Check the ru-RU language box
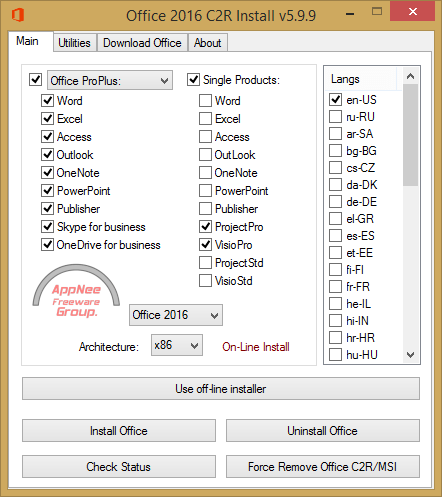 pyautogui.click(x=335, y=117)
